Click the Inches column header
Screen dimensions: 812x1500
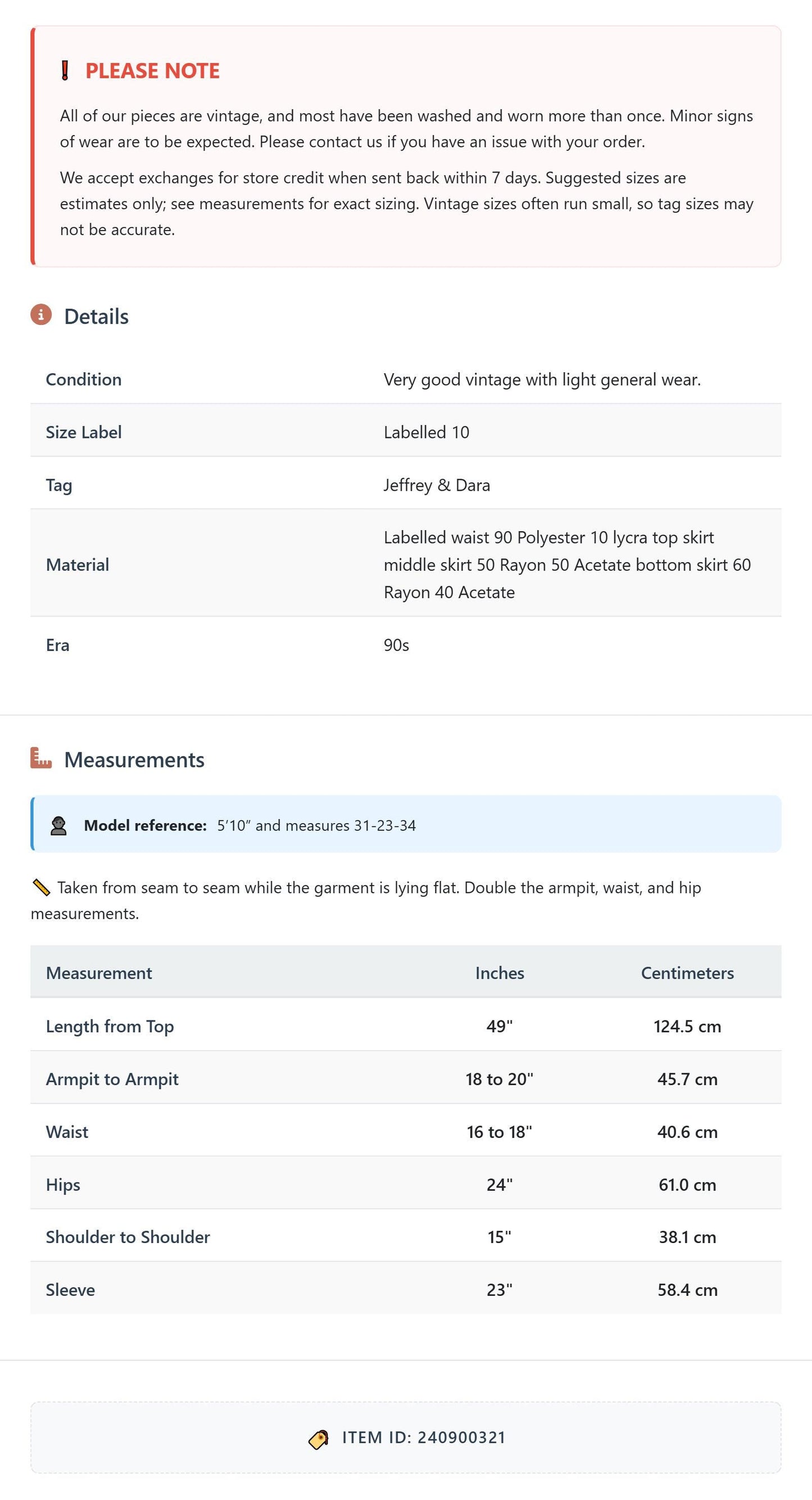tap(500, 973)
